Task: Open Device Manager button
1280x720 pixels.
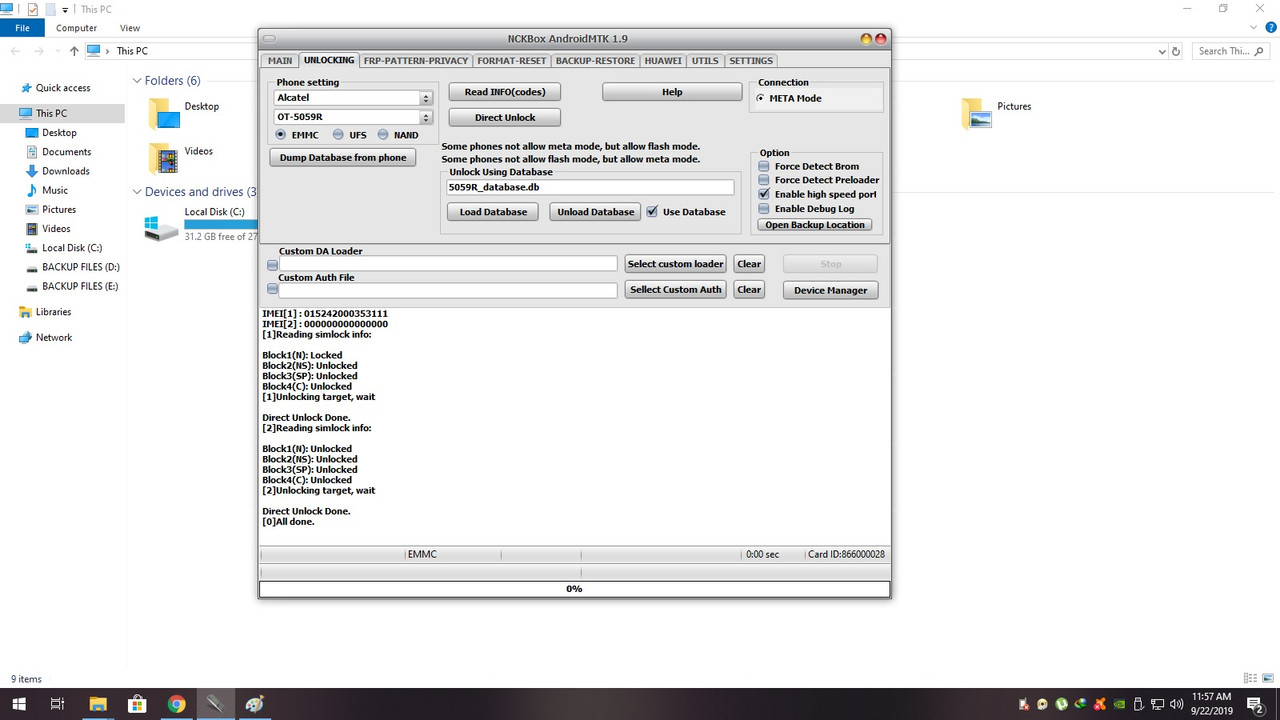Action: pyautogui.click(x=831, y=290)
